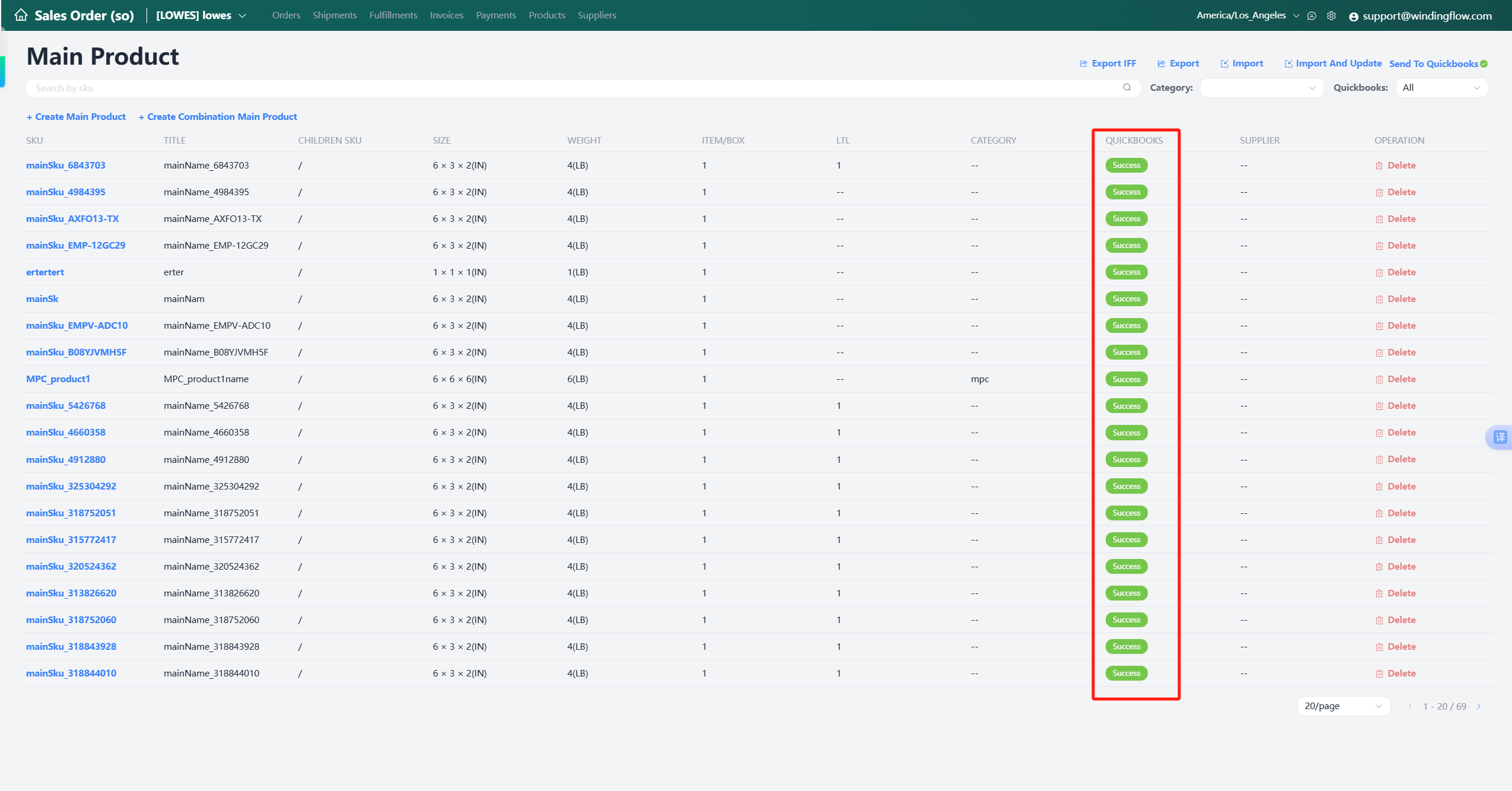This screenshot has height=791, width=1512.
Task: Click the translate floating icon on right edge
Action: 1500,437
